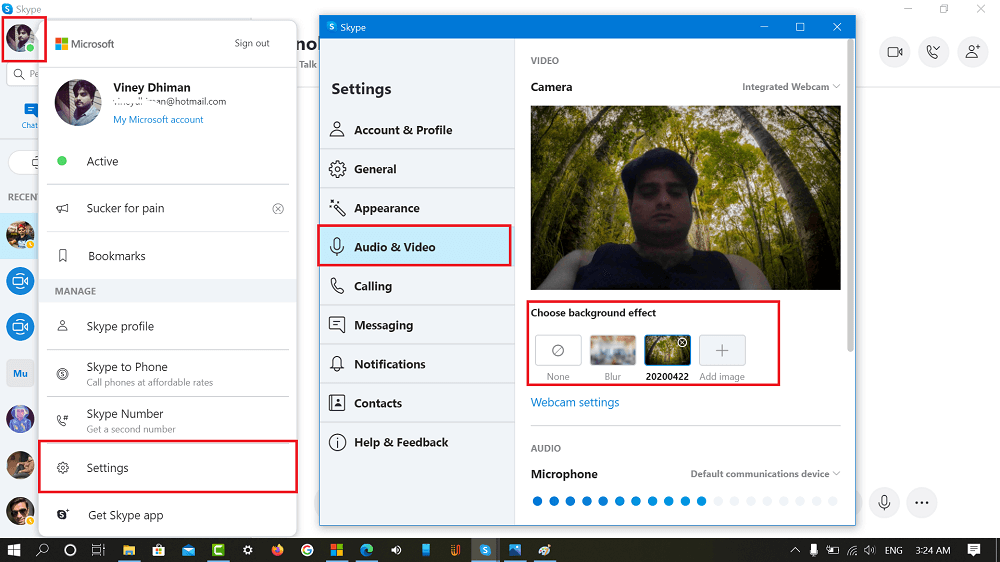Open the Appearance settings section

416,208
